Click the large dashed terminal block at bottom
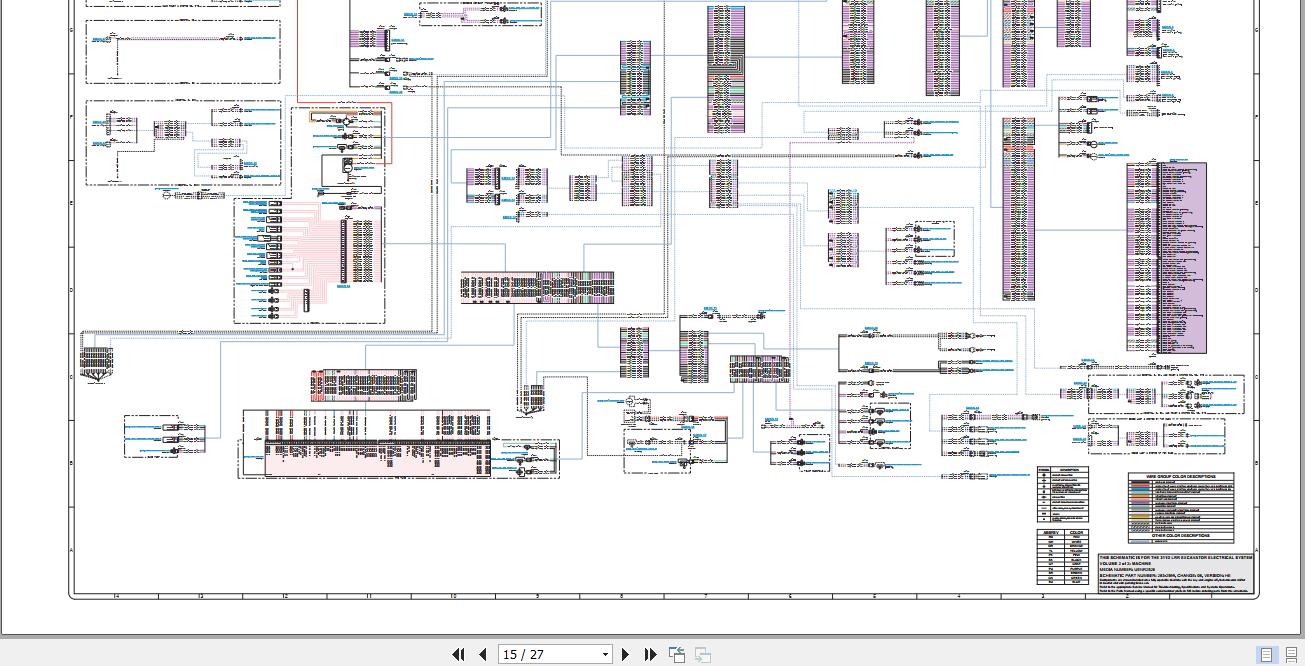This screenshot has height=666, width=1305. (x=364, y=444)
